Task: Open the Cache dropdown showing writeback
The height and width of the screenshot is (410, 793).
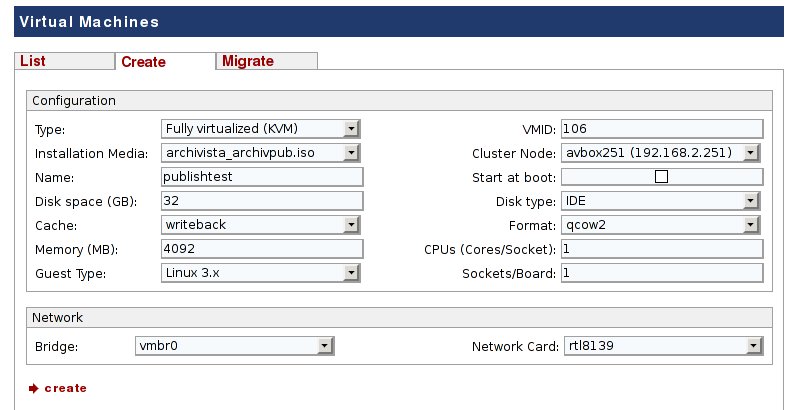Action: [x=260, y=224]
